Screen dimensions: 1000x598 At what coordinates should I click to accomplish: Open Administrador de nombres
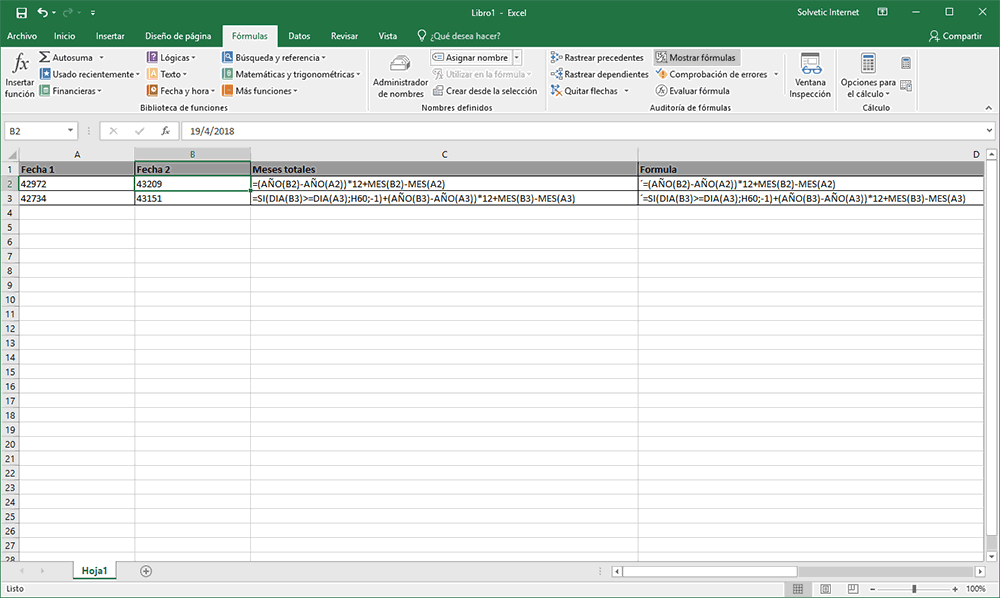[400, 76]
